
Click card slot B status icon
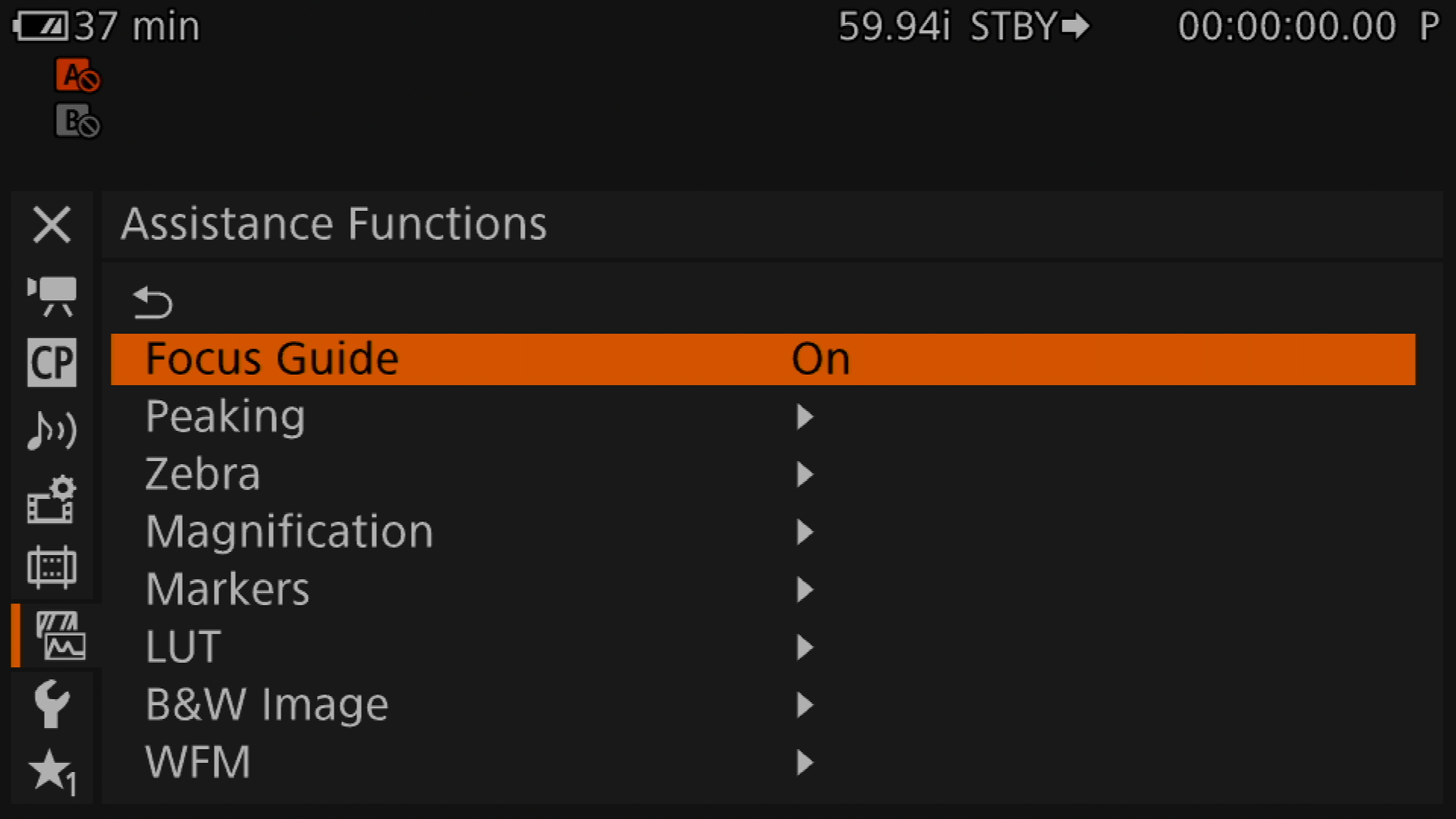(x=77, y=121)
